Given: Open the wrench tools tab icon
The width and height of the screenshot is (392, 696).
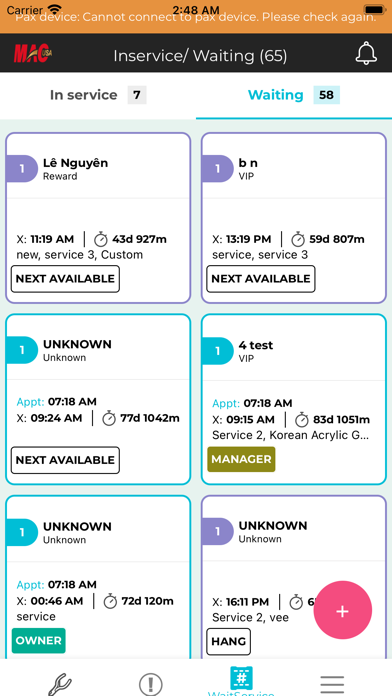Looking at the screenshot, I should pyautogui.click(x=60, y=685).
